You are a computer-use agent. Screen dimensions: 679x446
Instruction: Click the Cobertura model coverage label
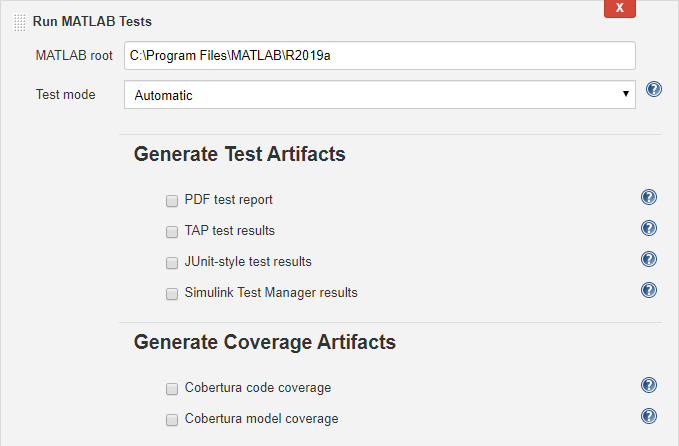pos(261,419)
